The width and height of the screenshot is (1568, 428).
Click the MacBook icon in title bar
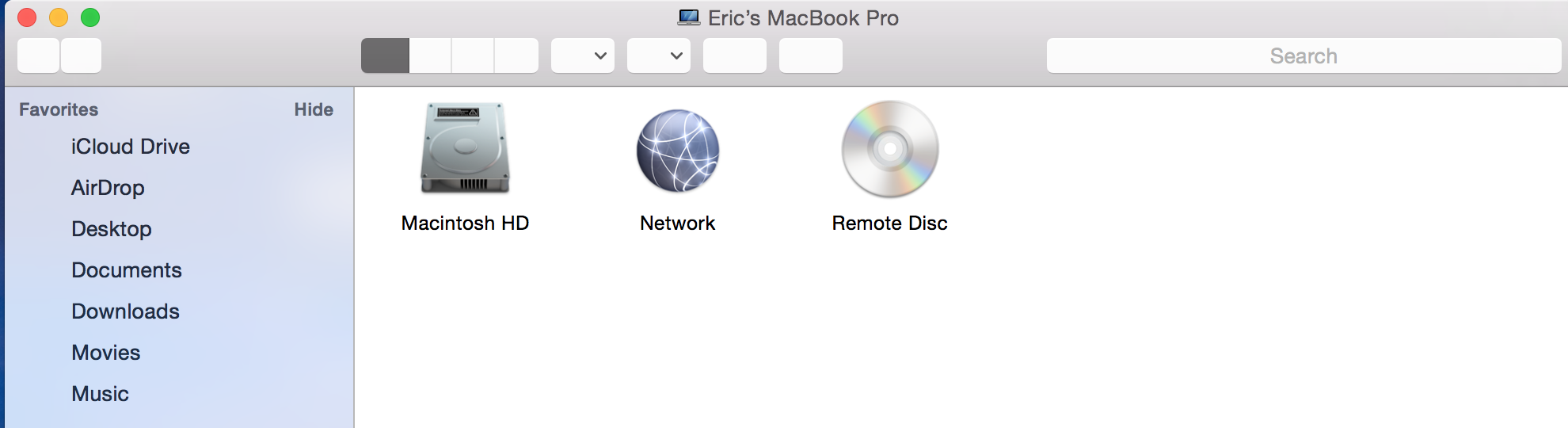click(689, 17)
